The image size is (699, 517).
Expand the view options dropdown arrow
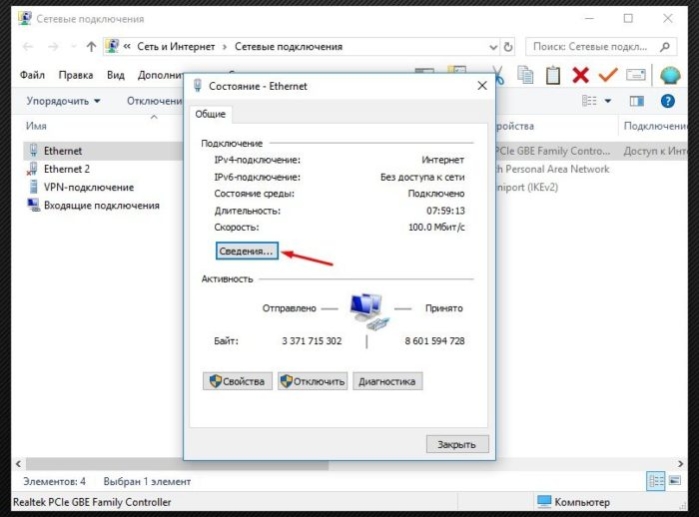coord(608,101)
